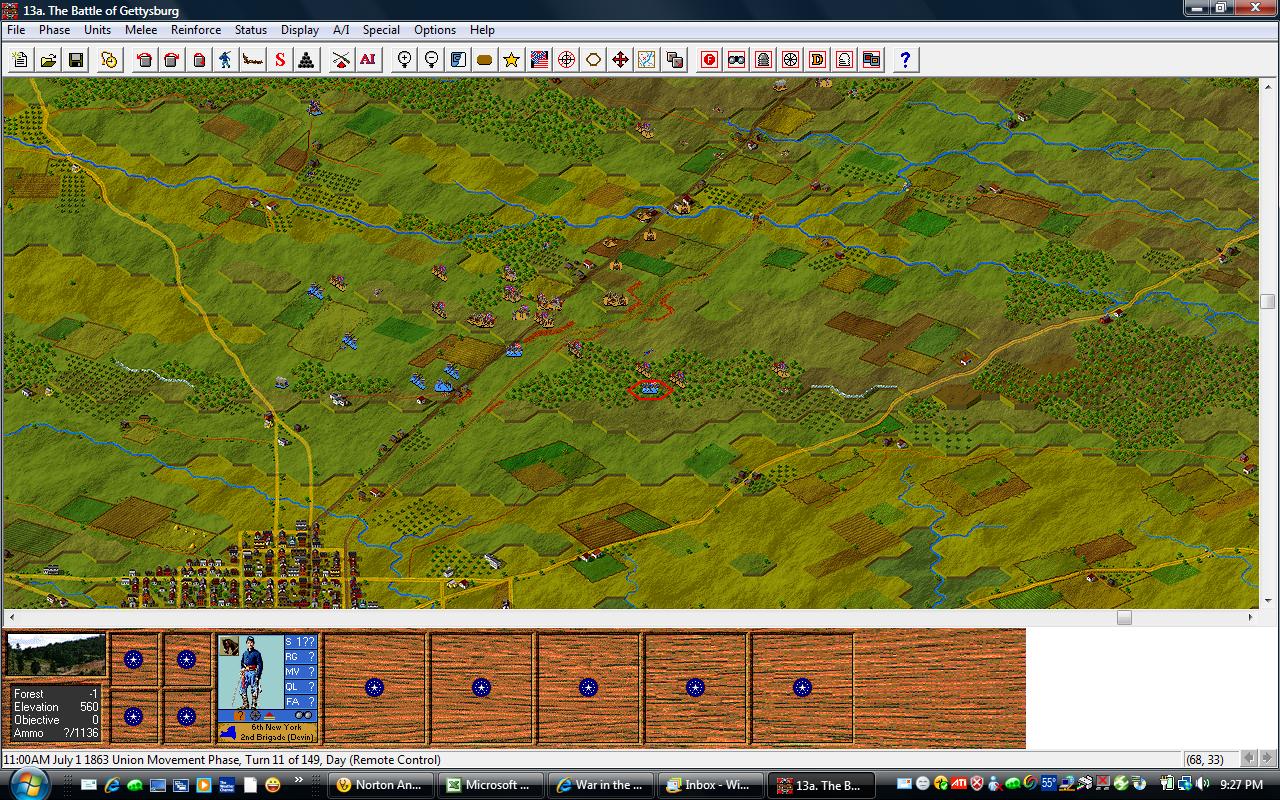
Task: Click the binoculars toolbar icon
Action: tap(737, 60)
